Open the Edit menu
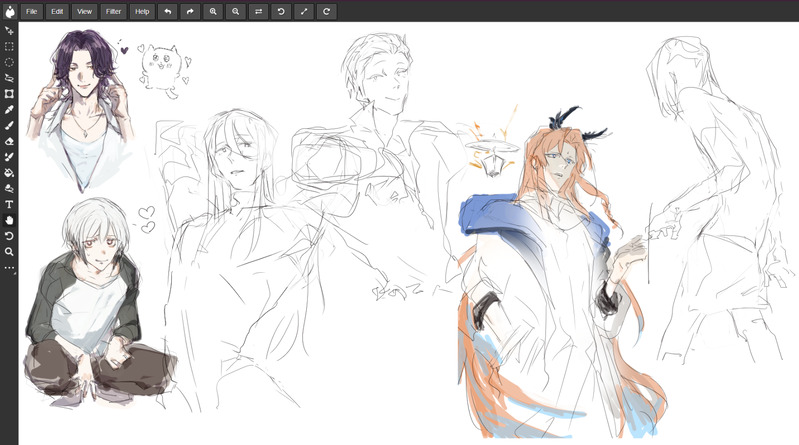The height and width of the screenshot is (445, 799). click(57, 11)
